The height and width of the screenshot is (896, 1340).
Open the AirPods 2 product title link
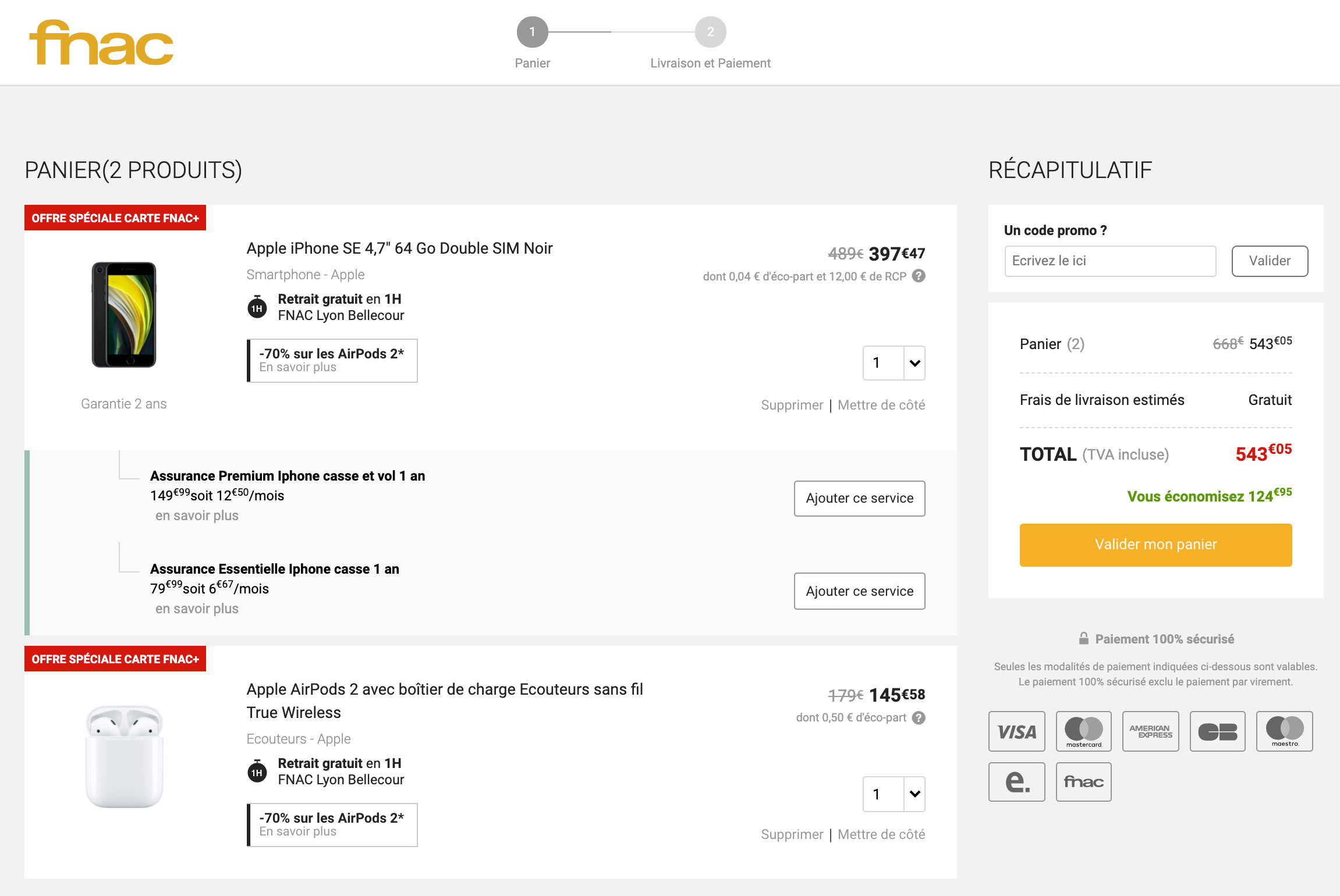coord(445,701)
